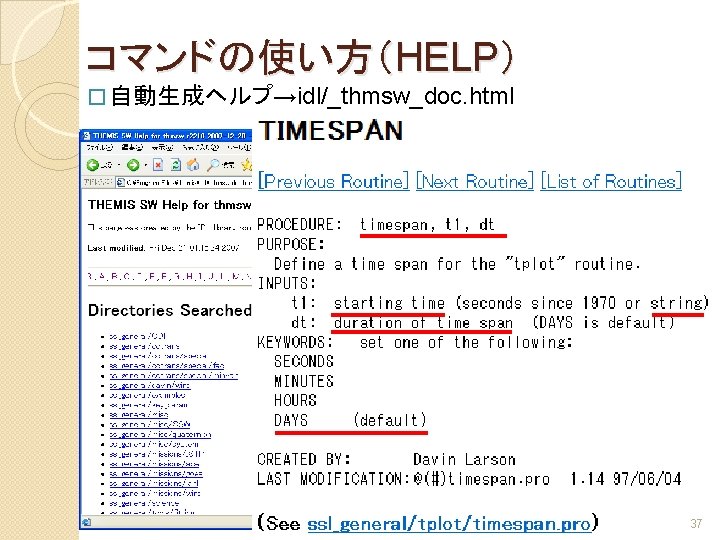Click the letter H index link

190,276
